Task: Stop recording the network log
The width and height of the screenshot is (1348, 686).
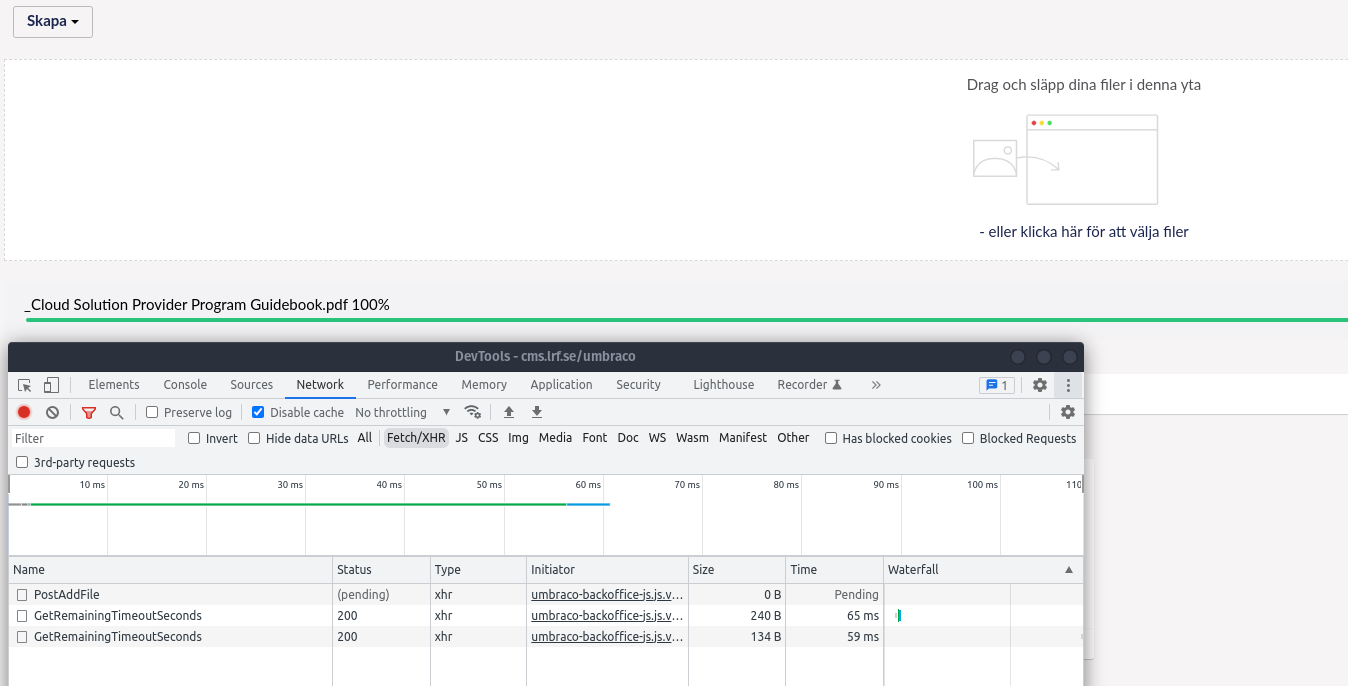Action: coord(23,411)
